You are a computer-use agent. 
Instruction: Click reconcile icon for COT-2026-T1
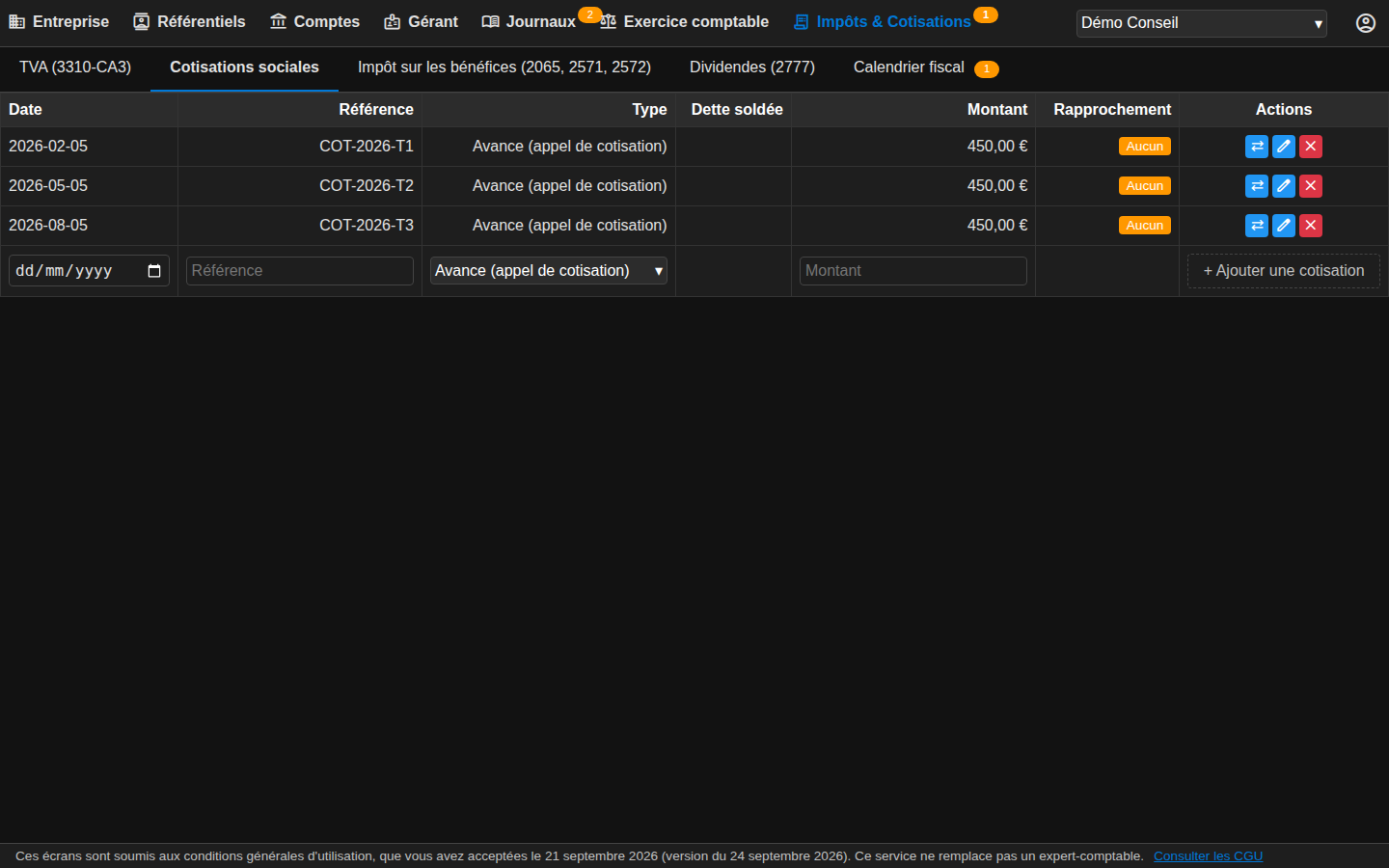coord(1257,147)
